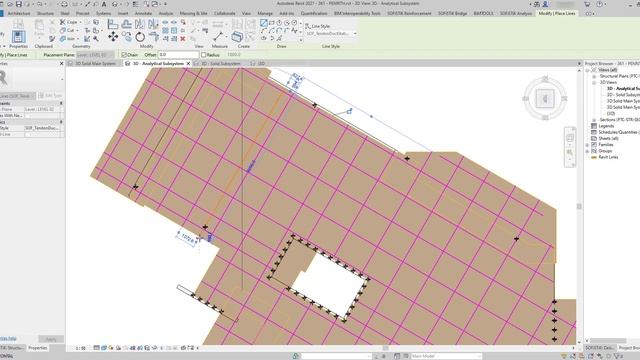Select Revit Links in Project Browser
The image size is (640, 360).
(x=608, y=157)
